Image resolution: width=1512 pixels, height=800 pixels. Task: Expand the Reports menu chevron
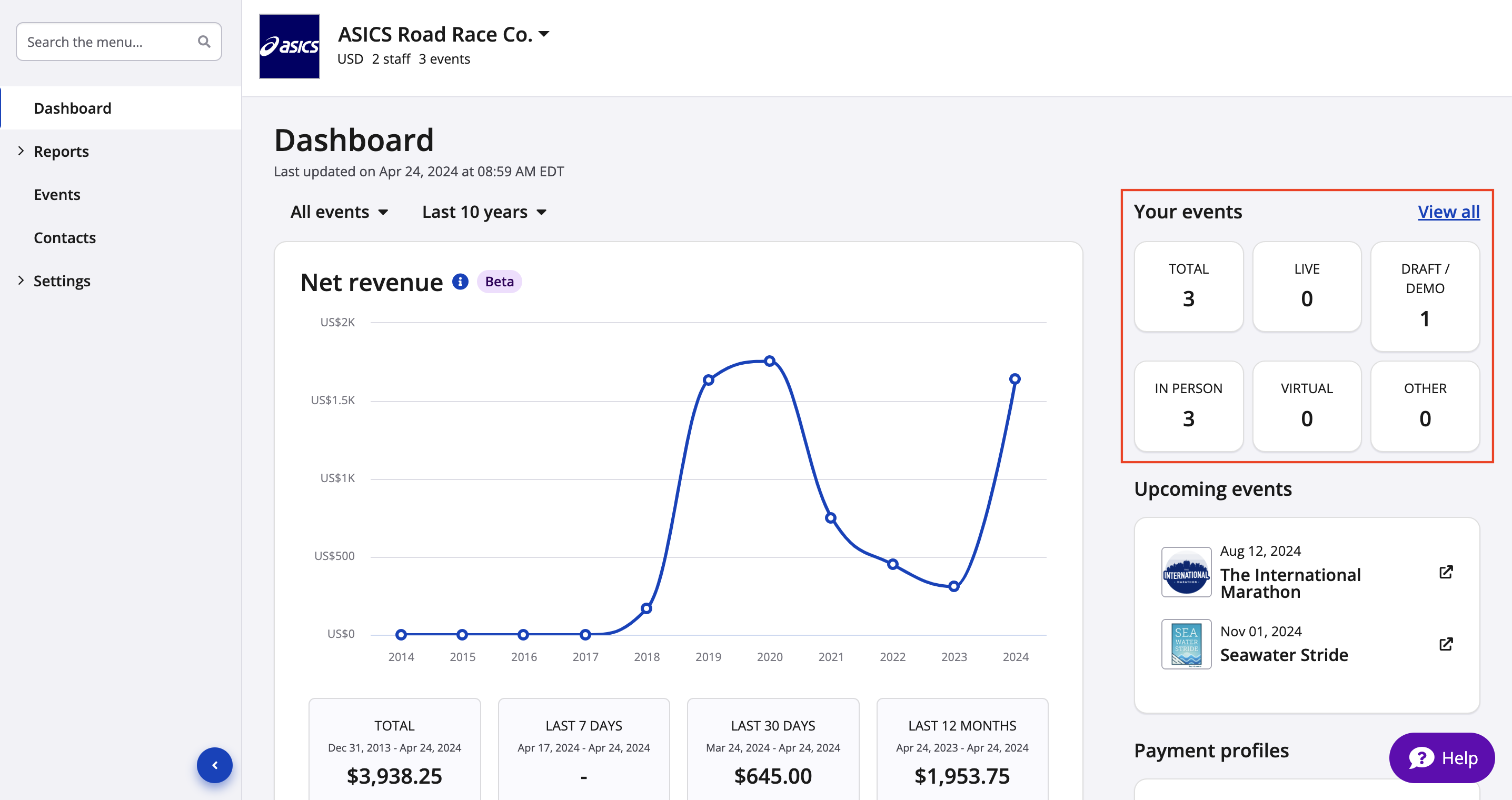[x=21, y=151]
